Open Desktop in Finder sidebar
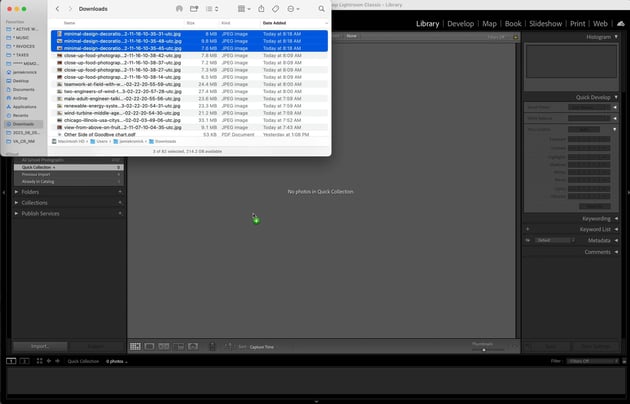Screen dimensions: 630x404 23,81
